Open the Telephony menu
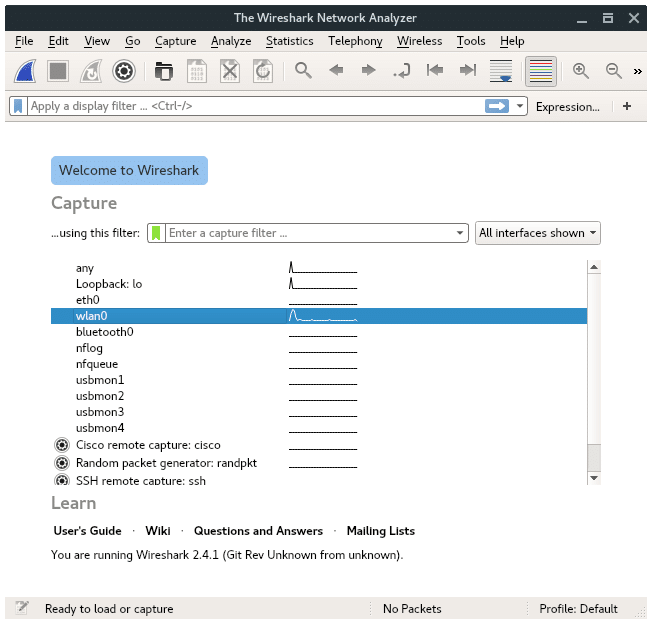Image resolution: width=656 pixels, height=628 pixels. pos(355,41)
